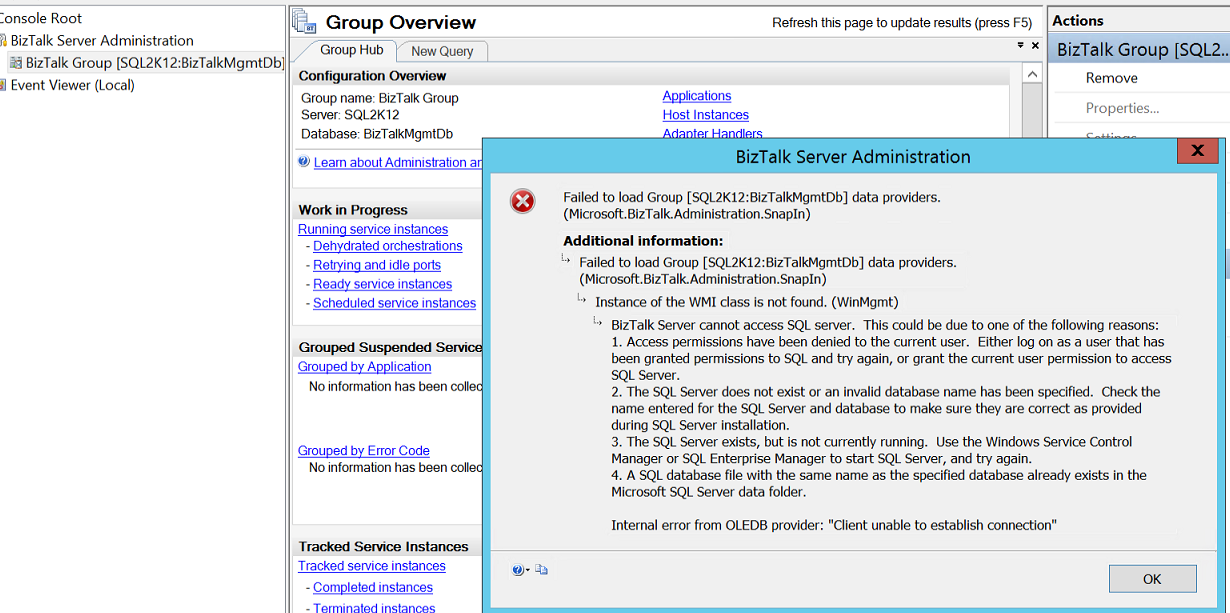Screen dimensions: 1230x613
Task: Click the Grouped Suspended Service section header
Action: click(x=390, y=347)
